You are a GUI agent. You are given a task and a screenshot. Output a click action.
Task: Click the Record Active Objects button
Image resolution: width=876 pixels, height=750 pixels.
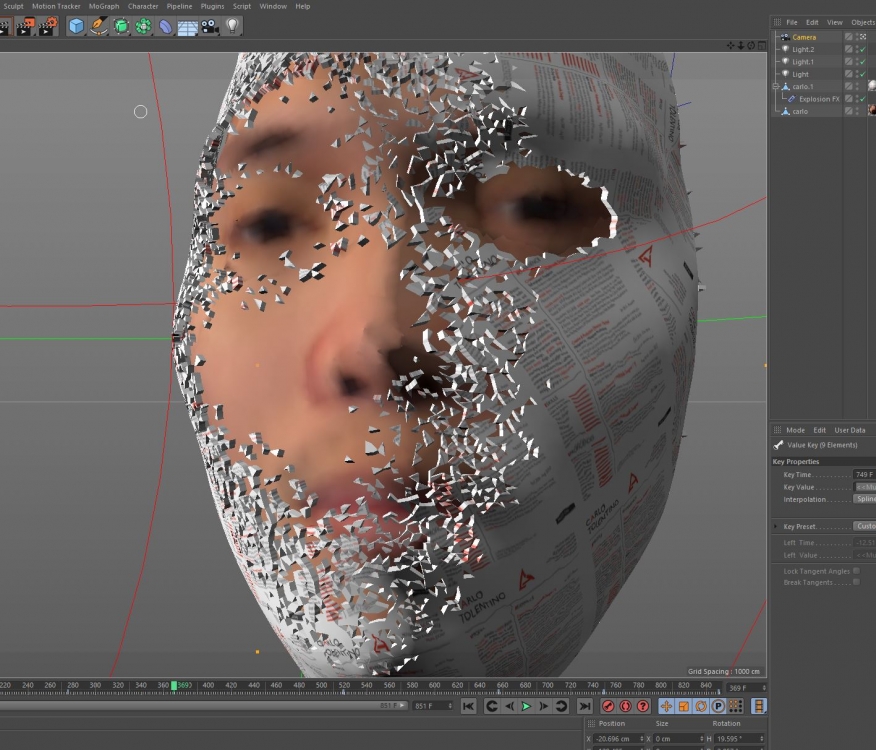pos(608,706)
